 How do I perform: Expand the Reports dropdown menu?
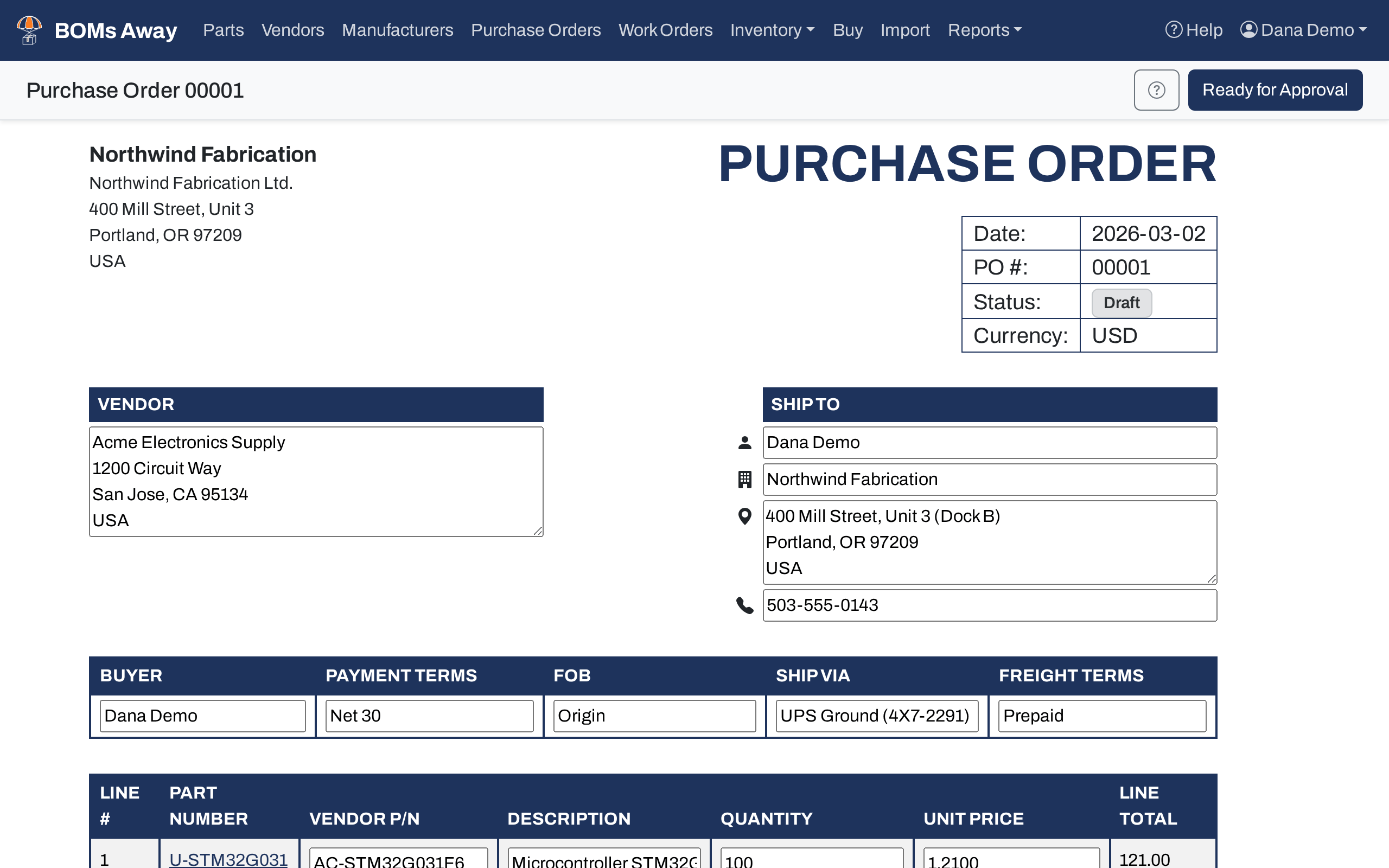click(x=984, y=30)
